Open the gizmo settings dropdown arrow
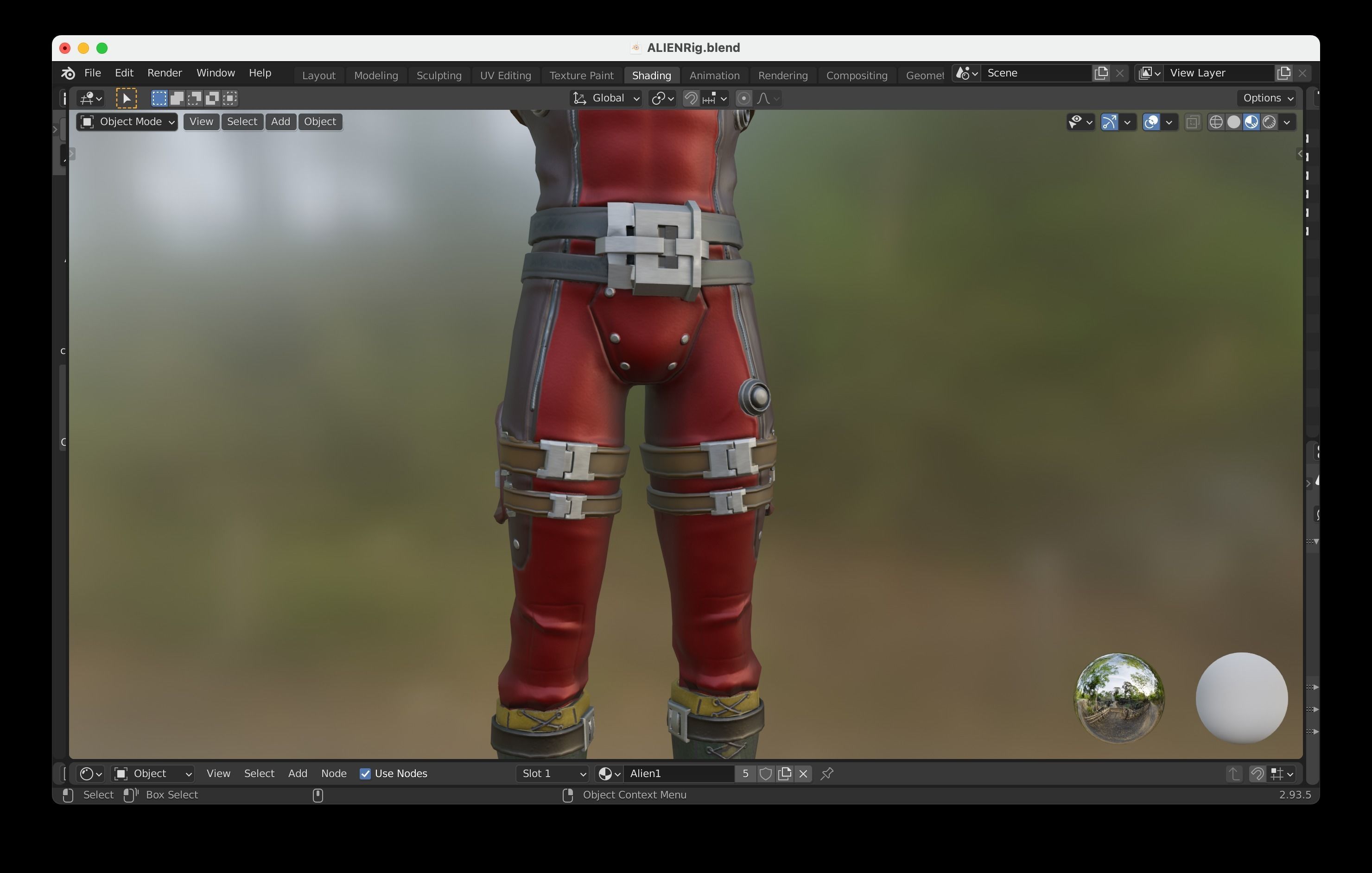 coord(1127,122)
